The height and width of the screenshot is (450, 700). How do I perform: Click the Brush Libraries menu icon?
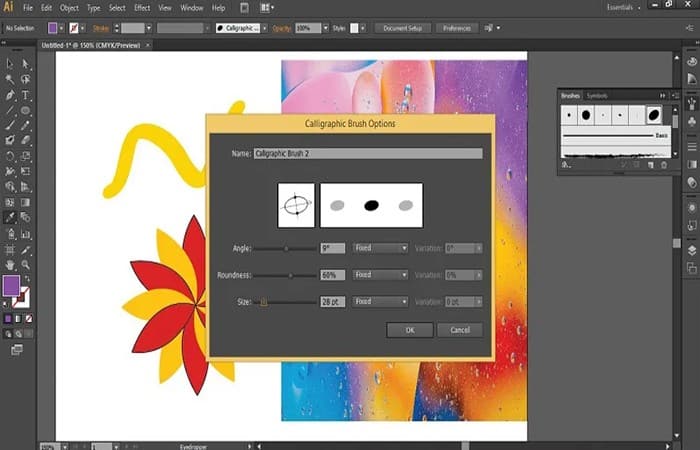pos(566,163)
